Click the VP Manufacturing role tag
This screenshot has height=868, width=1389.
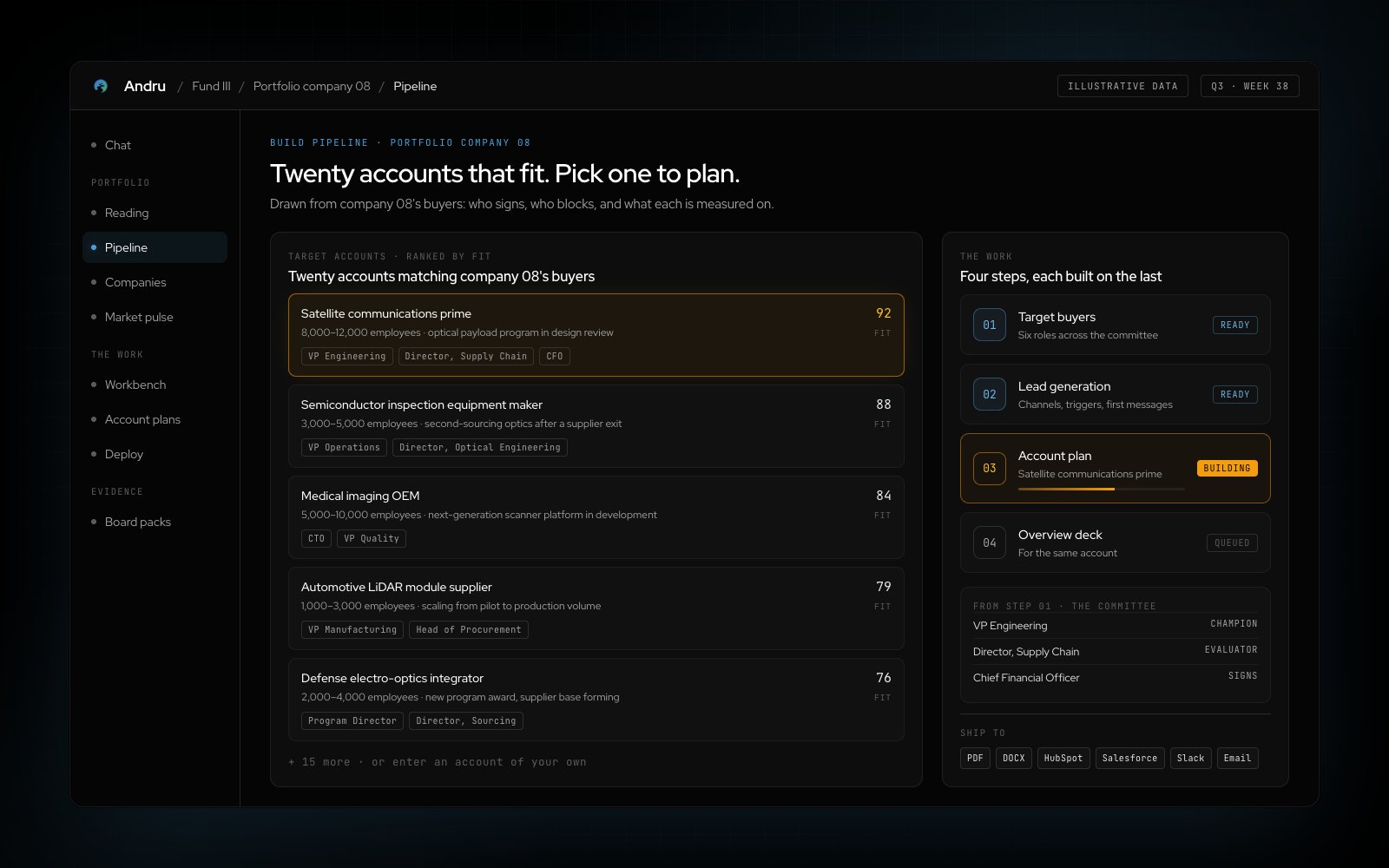[352, 630]
